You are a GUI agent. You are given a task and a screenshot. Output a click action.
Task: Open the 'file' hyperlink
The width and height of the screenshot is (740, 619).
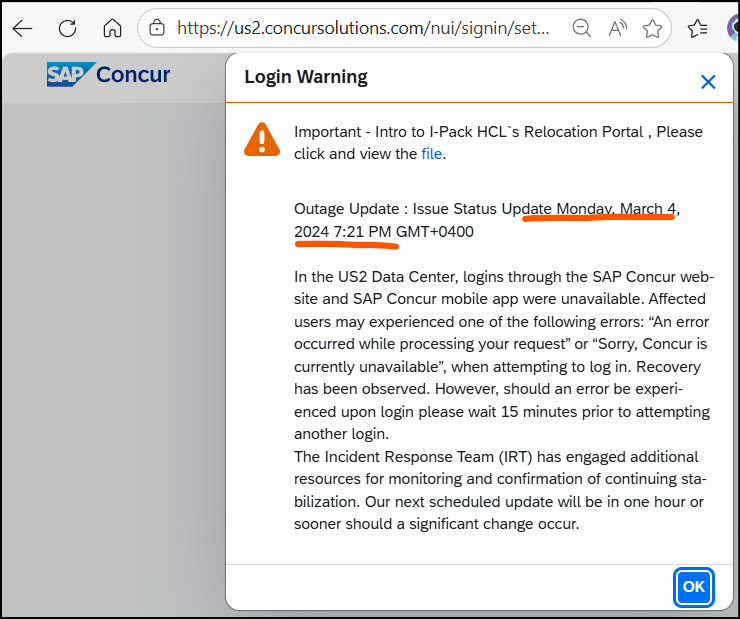click(x=431, y=154)
